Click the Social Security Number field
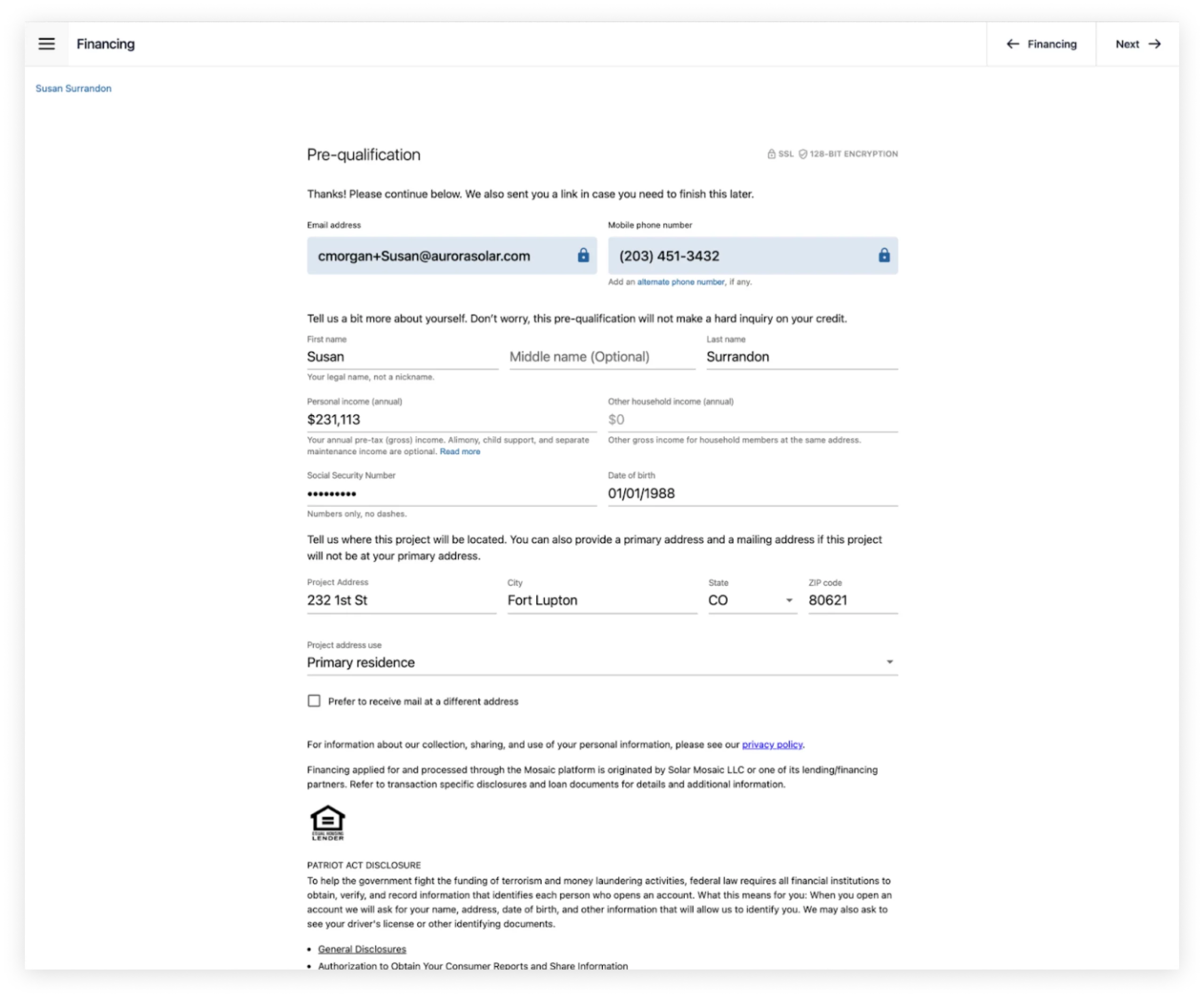 coord(451,493)
